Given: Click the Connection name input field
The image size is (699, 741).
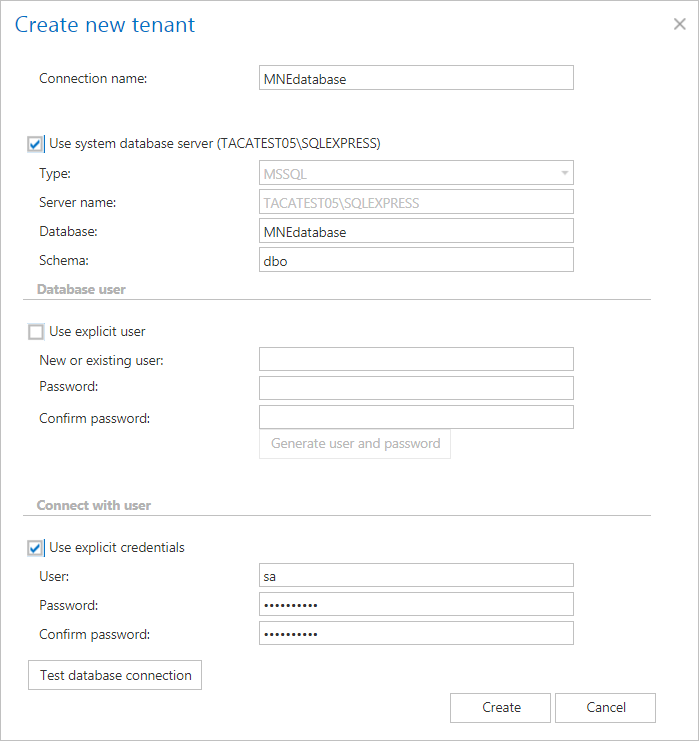Looking at the screenshot, I should [415, 78].
